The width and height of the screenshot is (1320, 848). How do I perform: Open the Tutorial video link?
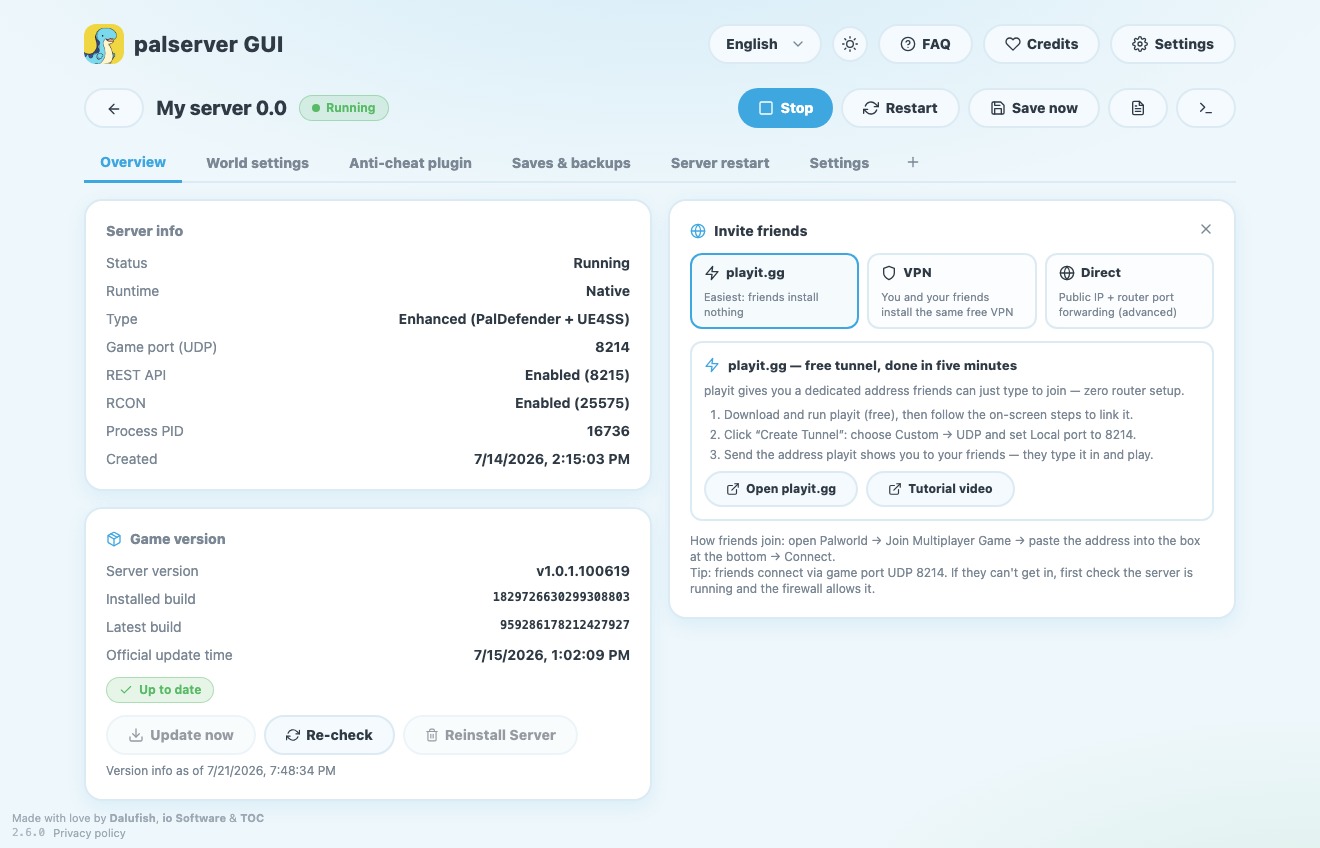pos(940,489)
